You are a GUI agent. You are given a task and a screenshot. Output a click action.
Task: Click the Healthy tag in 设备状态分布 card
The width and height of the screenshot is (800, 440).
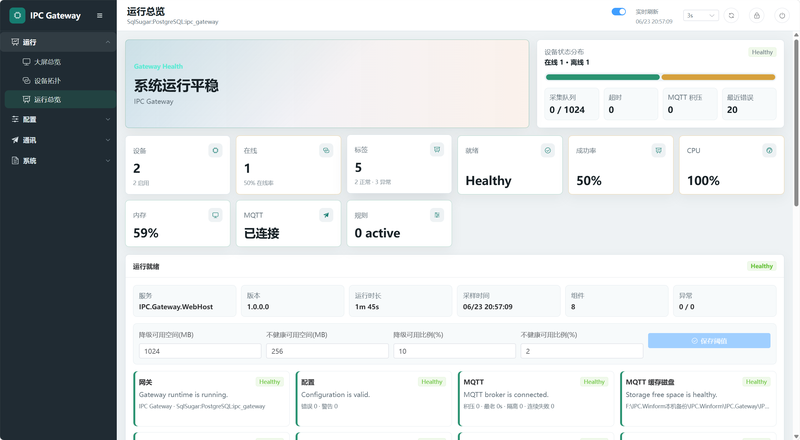762,52
